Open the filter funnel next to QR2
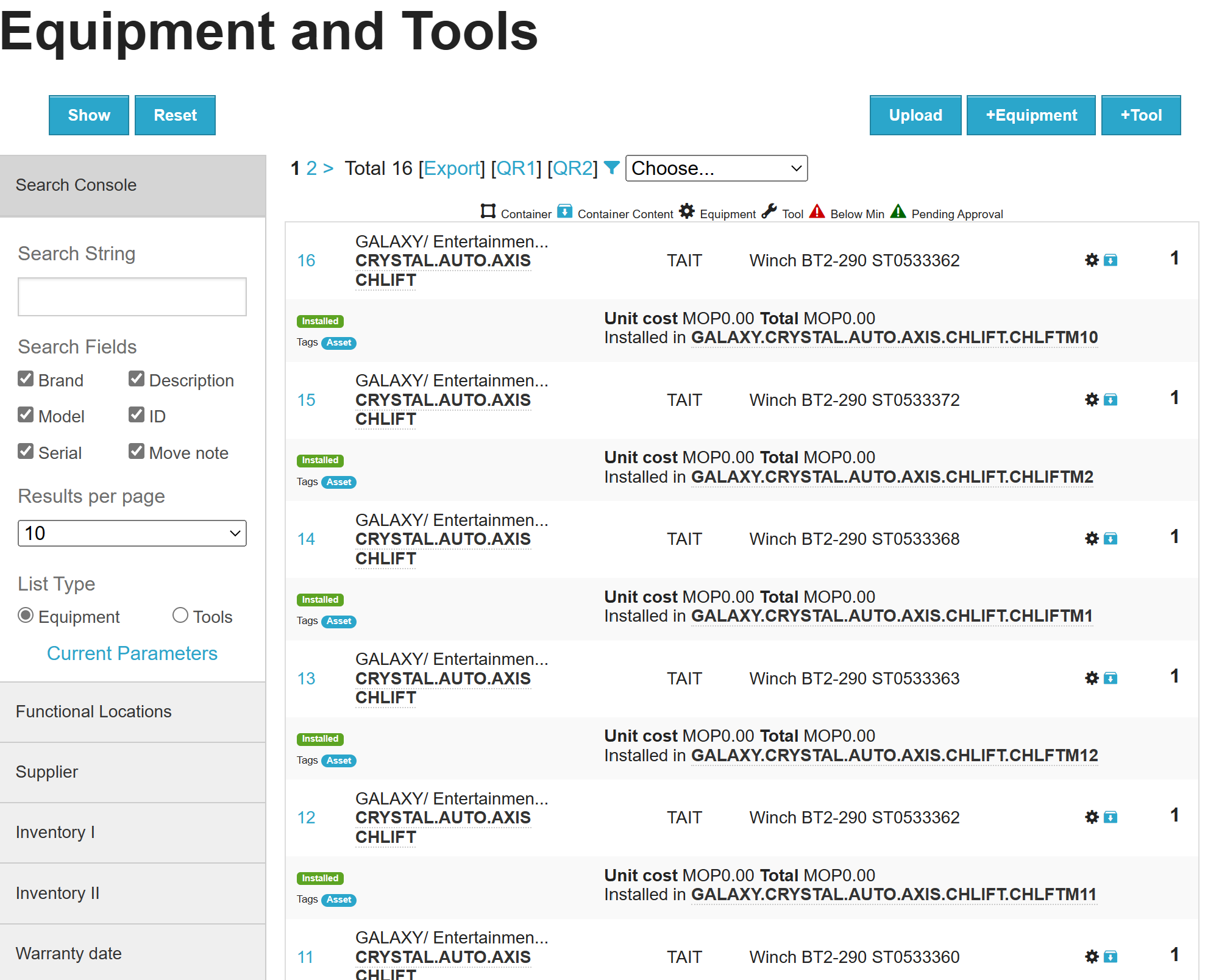 pos(611,168)
